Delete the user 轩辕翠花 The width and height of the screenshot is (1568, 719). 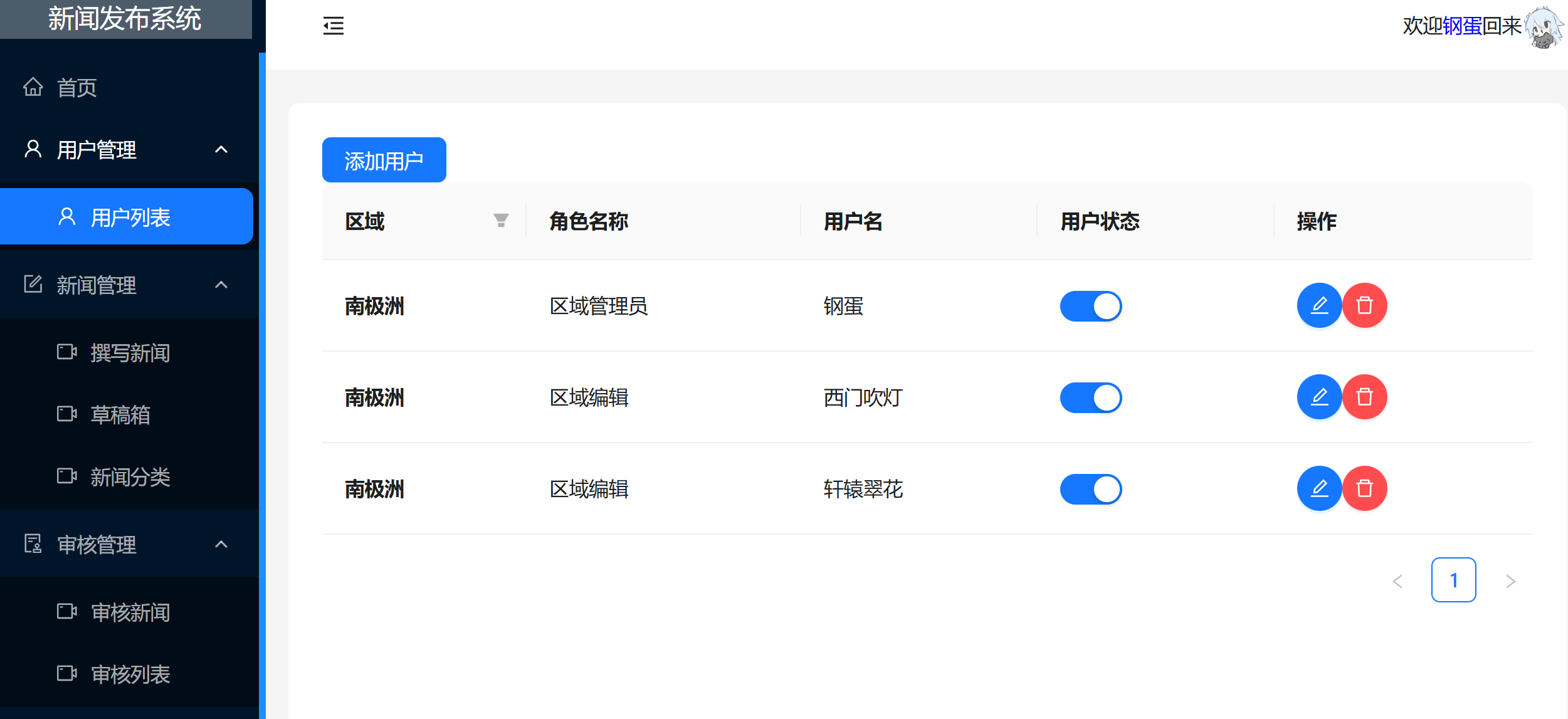click(1364, 488)
